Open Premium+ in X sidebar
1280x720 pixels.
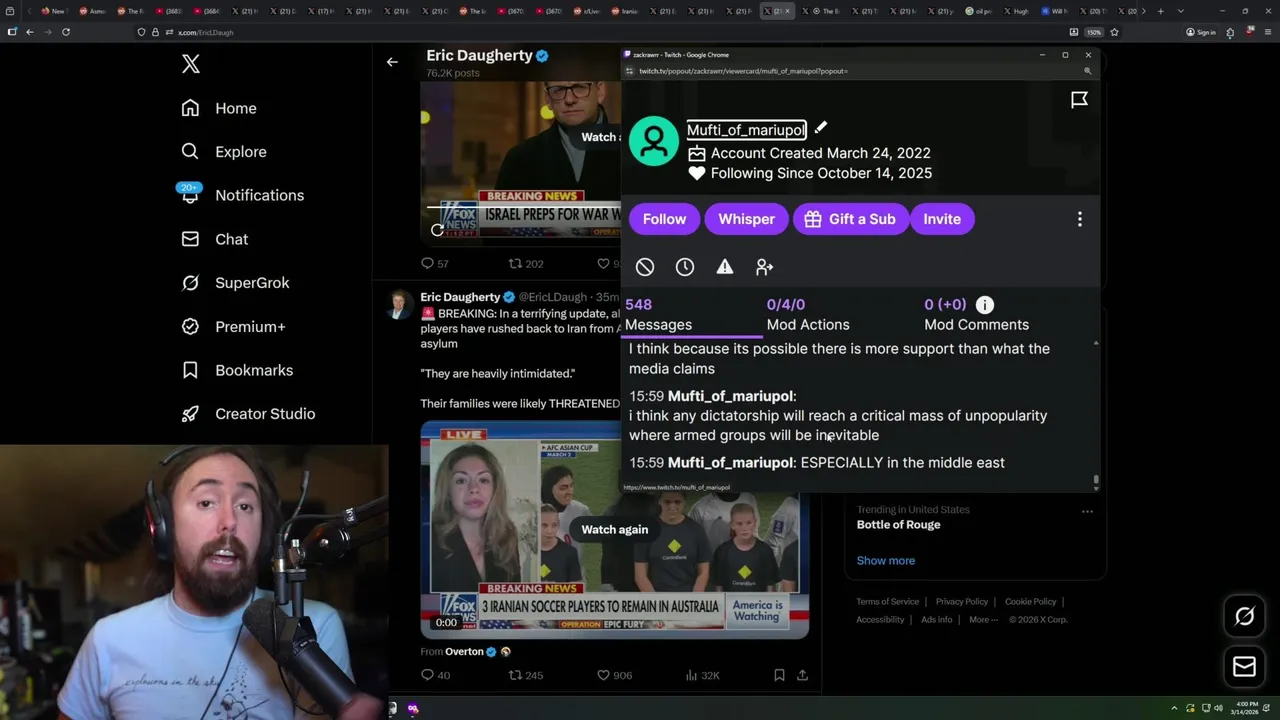click(x=233, y=326)
